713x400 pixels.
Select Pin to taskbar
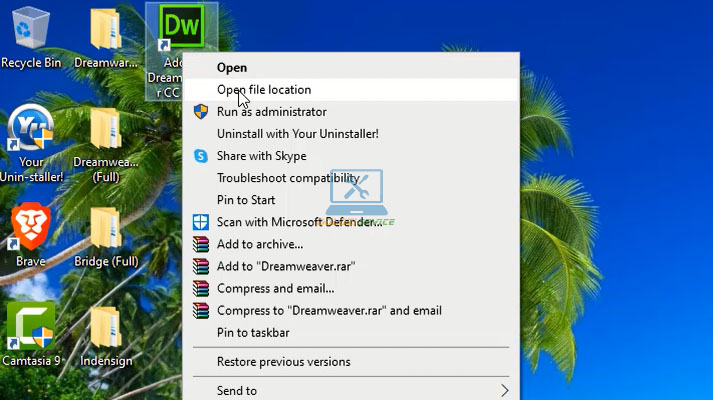point(253,332)
